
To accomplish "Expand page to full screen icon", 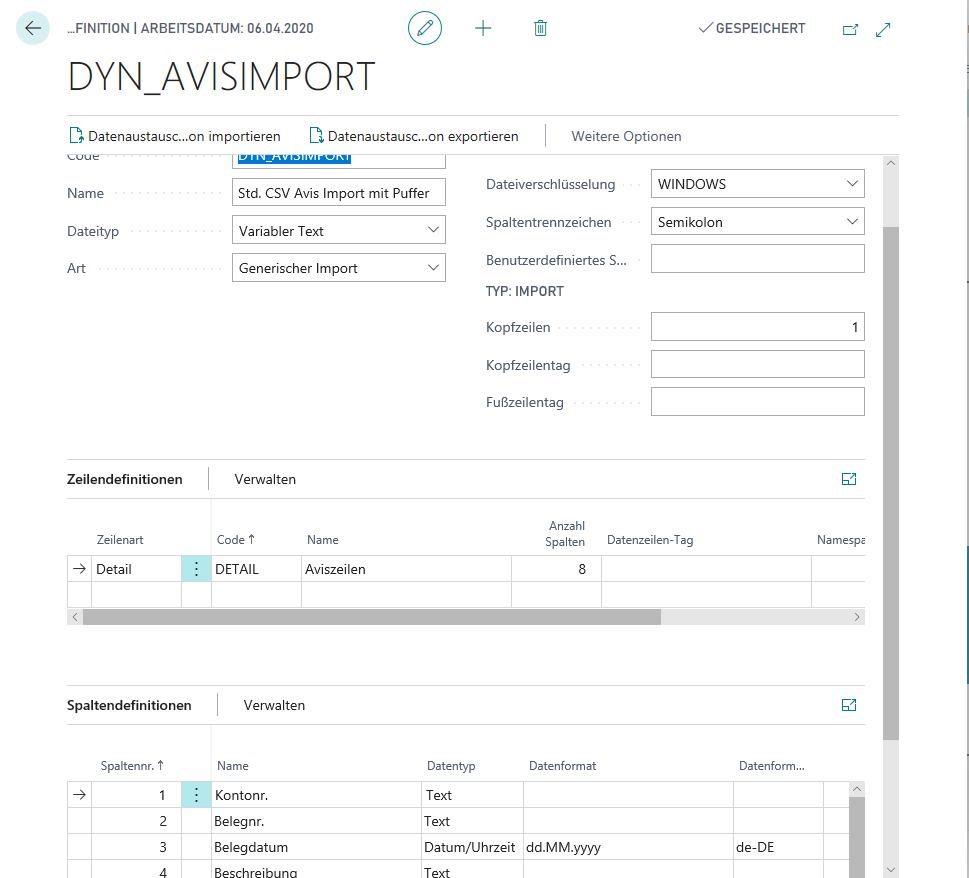I will [x=883, y=30].
